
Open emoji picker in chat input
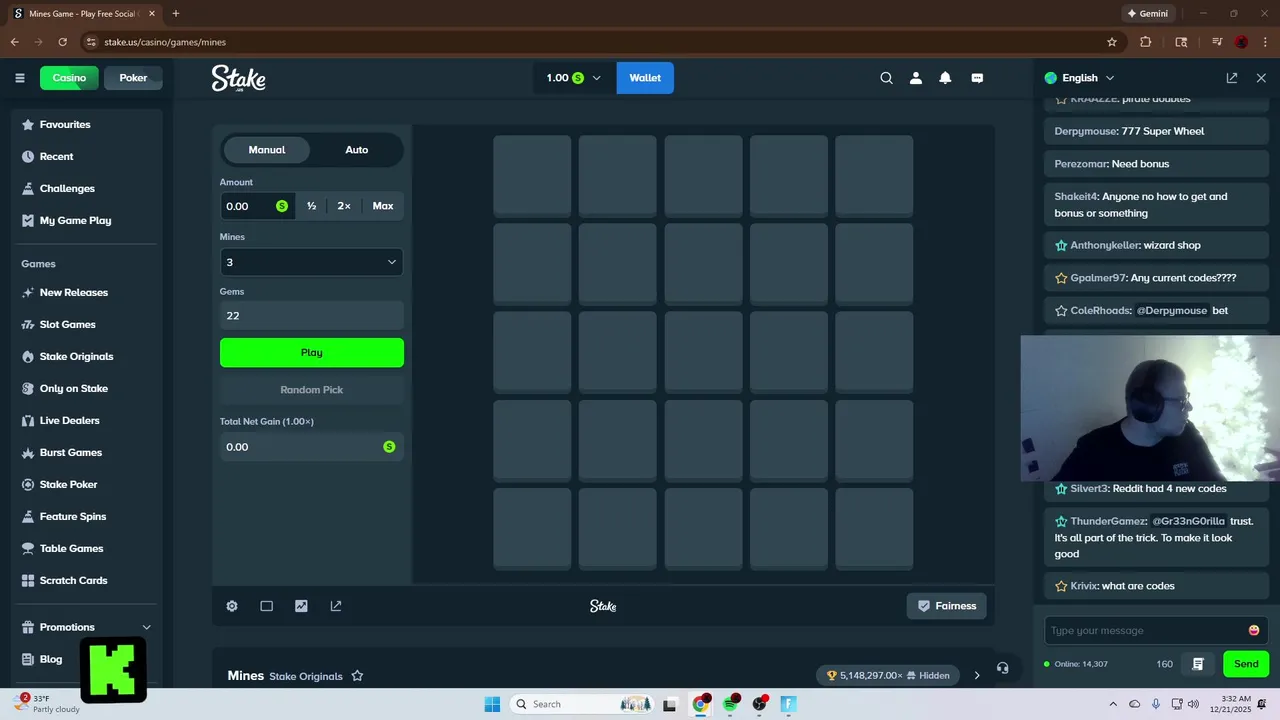pos(1254,630)
